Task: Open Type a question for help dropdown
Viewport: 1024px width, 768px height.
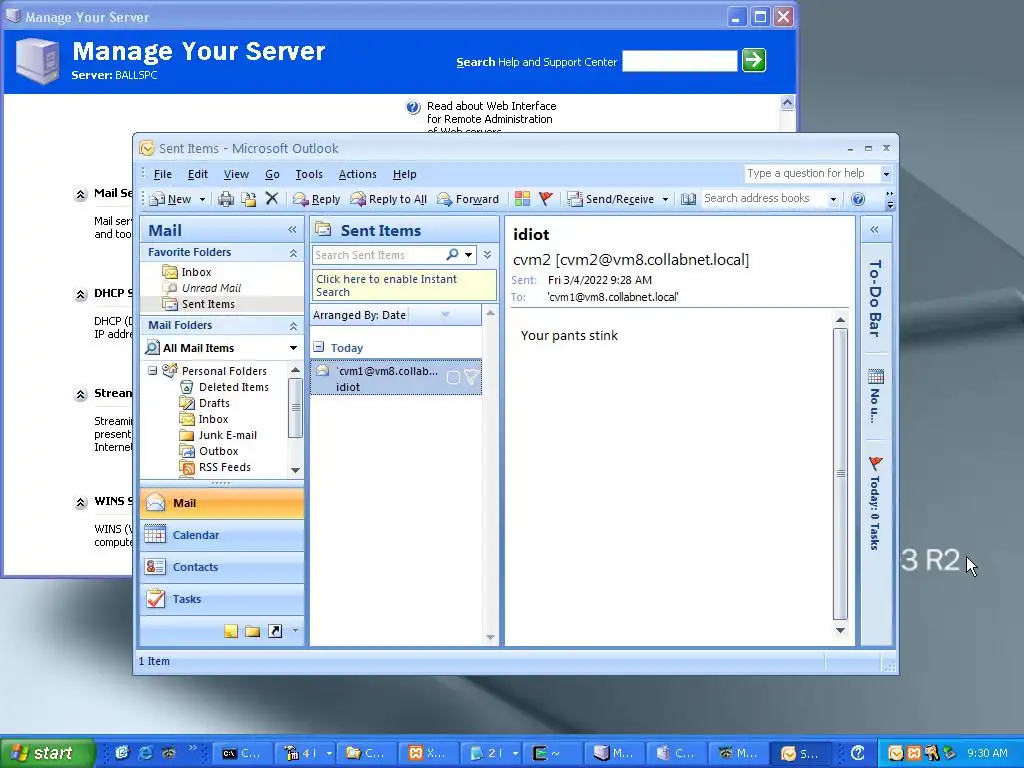Action: coord(886,174)
